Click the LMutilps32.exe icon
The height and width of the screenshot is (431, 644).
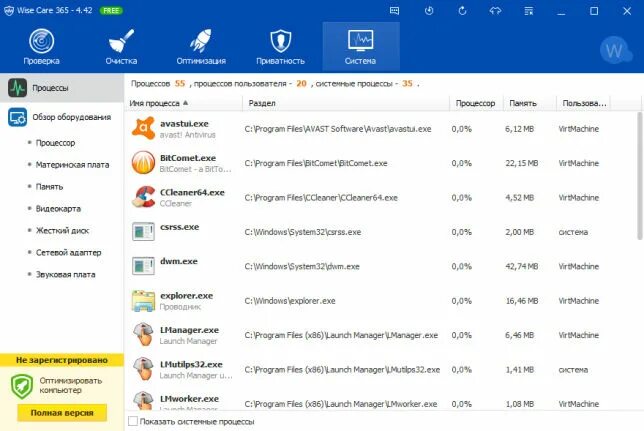[143, 369]
